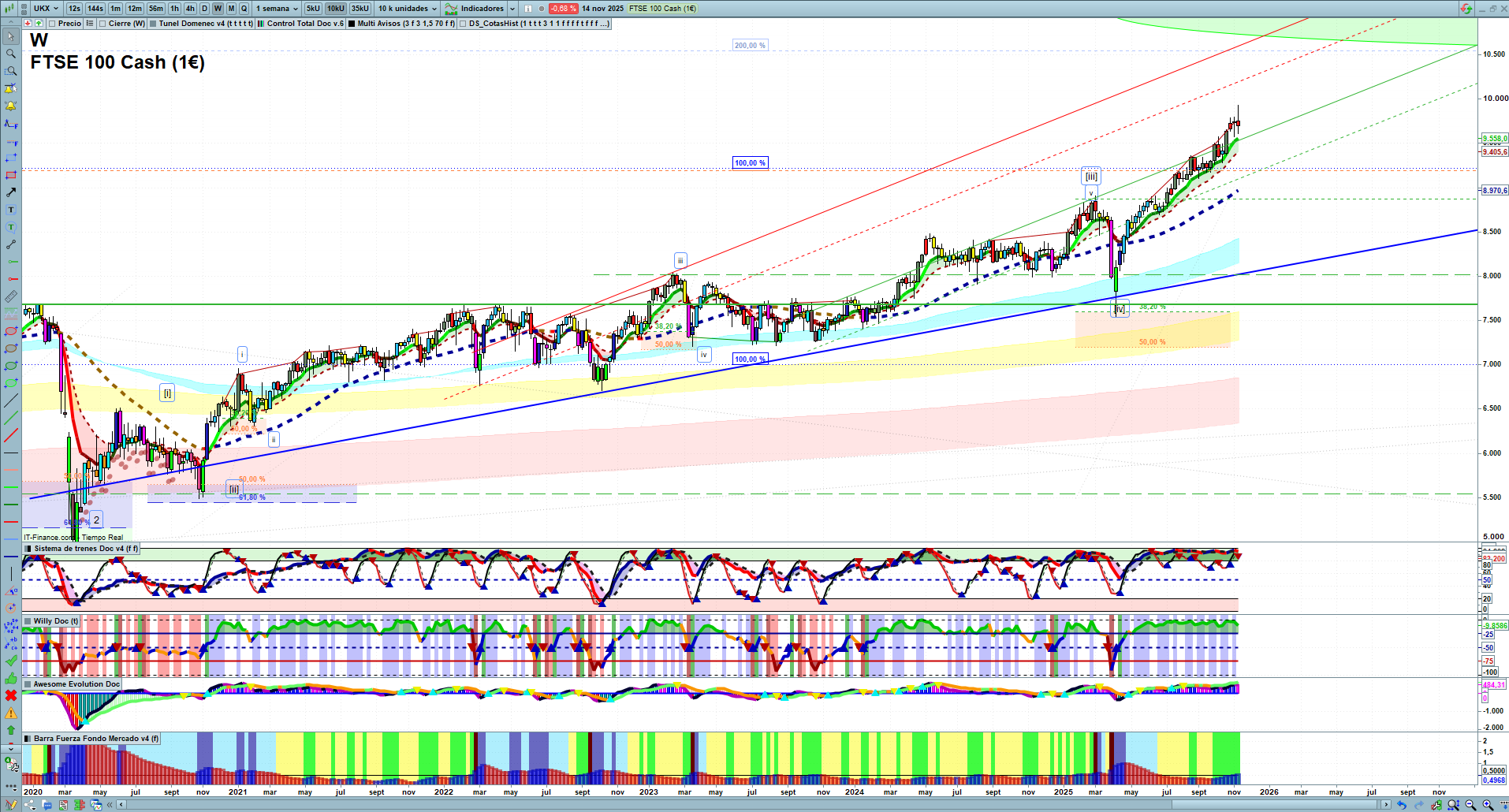Select the zoom area selection tool
Screen dimensions: 1509x812
point(11,71)
